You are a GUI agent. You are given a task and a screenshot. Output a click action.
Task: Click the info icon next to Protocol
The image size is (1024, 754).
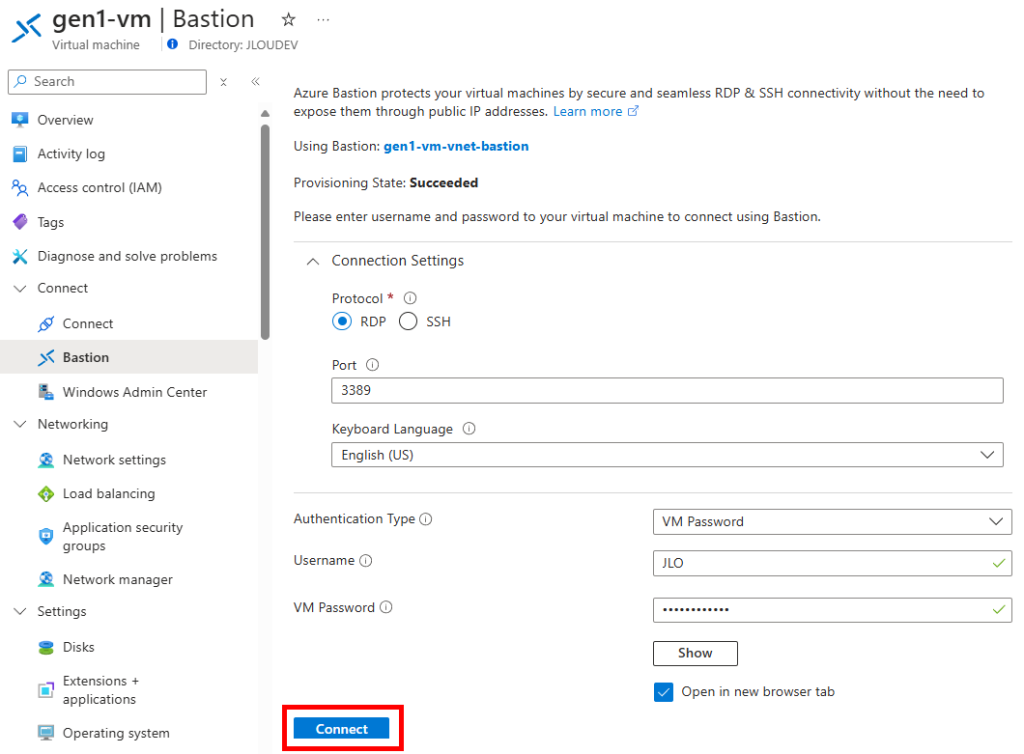[x=410, y=298]
